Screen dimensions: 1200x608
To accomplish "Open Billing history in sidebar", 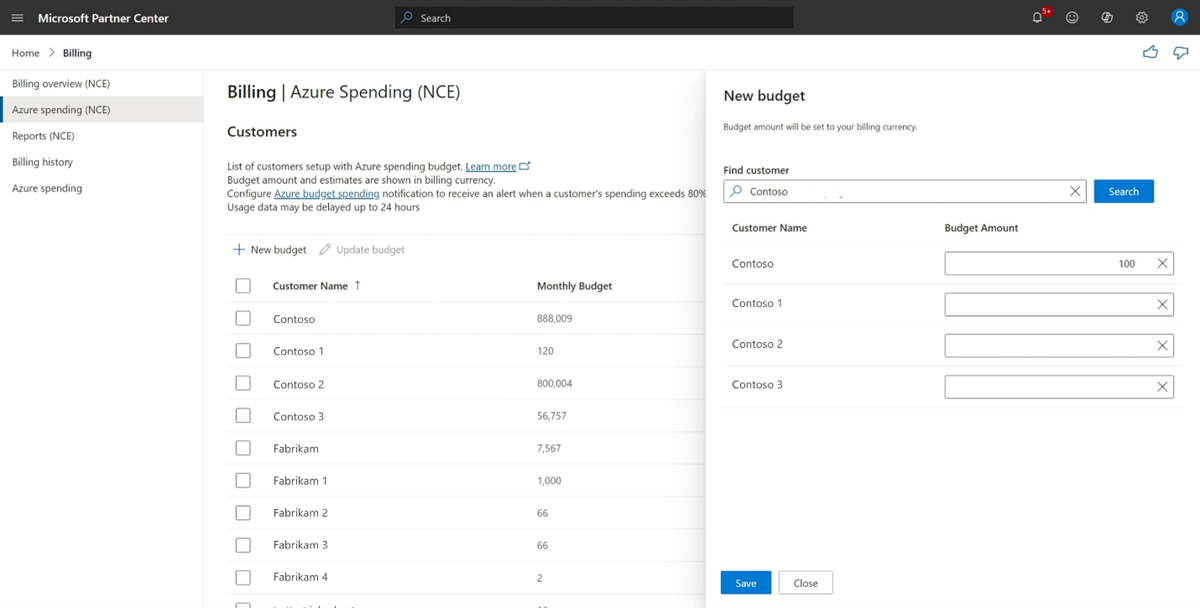I will 42,162.
